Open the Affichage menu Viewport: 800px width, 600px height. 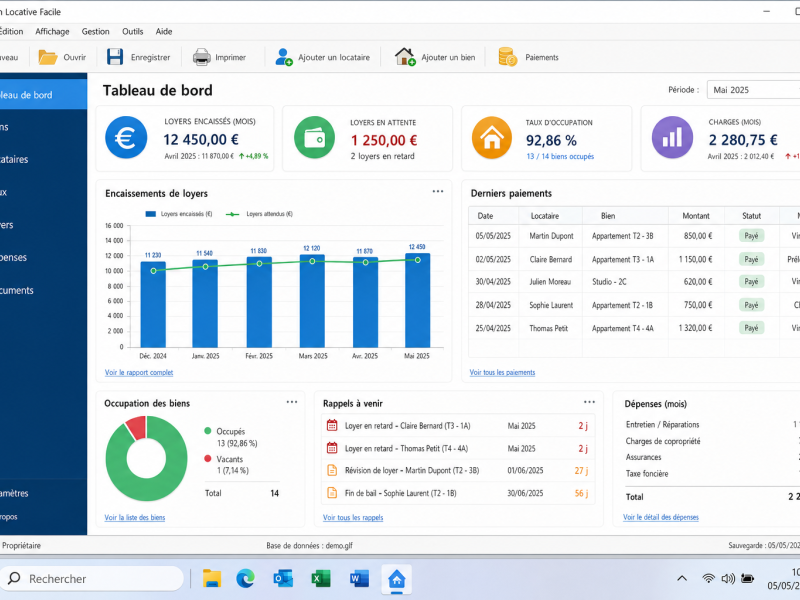point(52,32)
